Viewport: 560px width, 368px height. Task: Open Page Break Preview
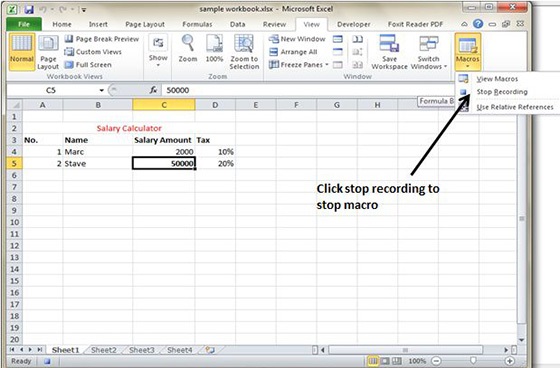(x=102, y=39)
